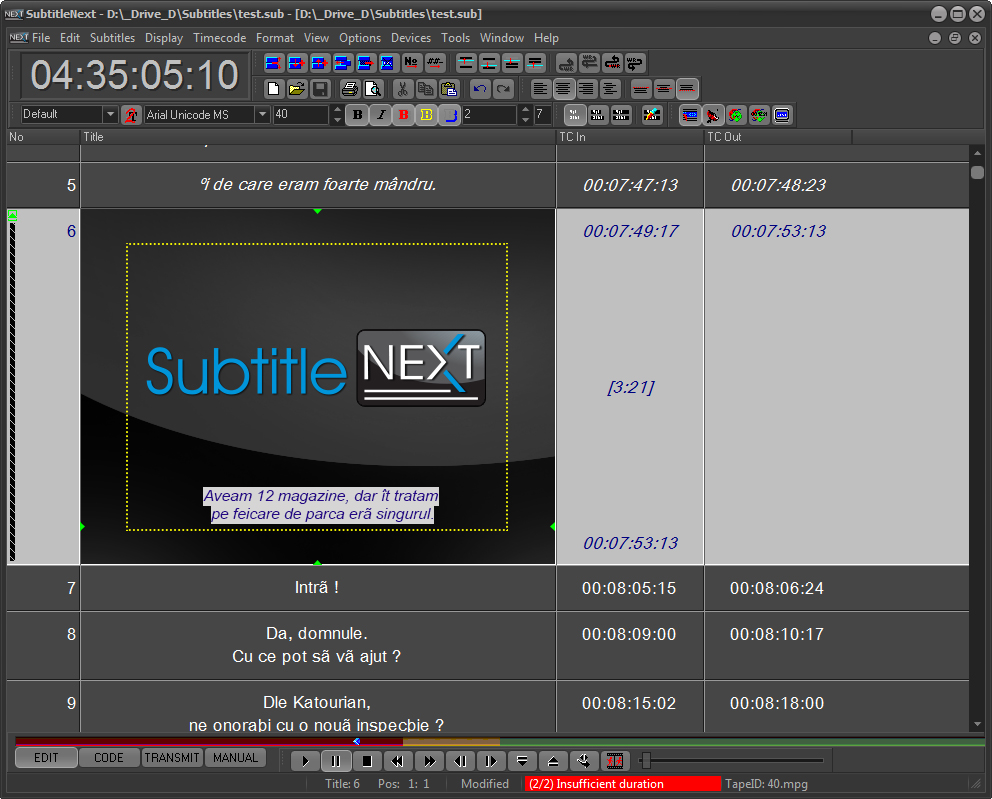The height and width of the screenshot is (799, 992).
Task: Decrease font size 40 with down arrow
Action: point(337,120)
